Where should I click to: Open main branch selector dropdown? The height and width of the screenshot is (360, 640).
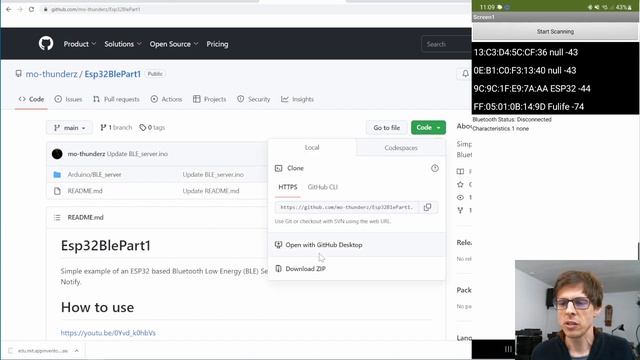(69, 128)
